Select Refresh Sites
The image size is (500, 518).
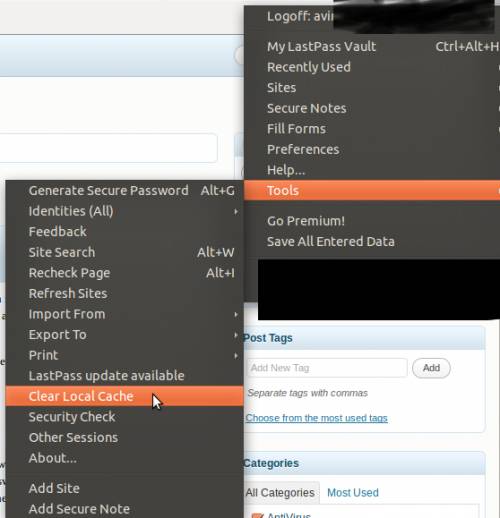coord(124,294)
